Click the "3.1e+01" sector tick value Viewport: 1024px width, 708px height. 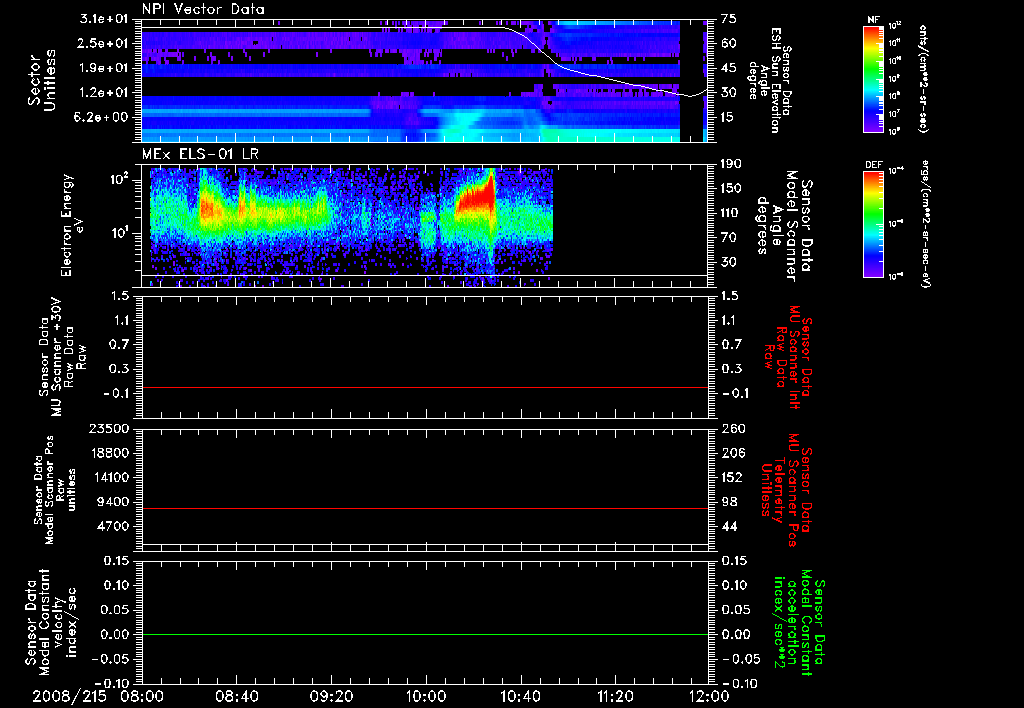pyautogui.click(x=105, y=19)
